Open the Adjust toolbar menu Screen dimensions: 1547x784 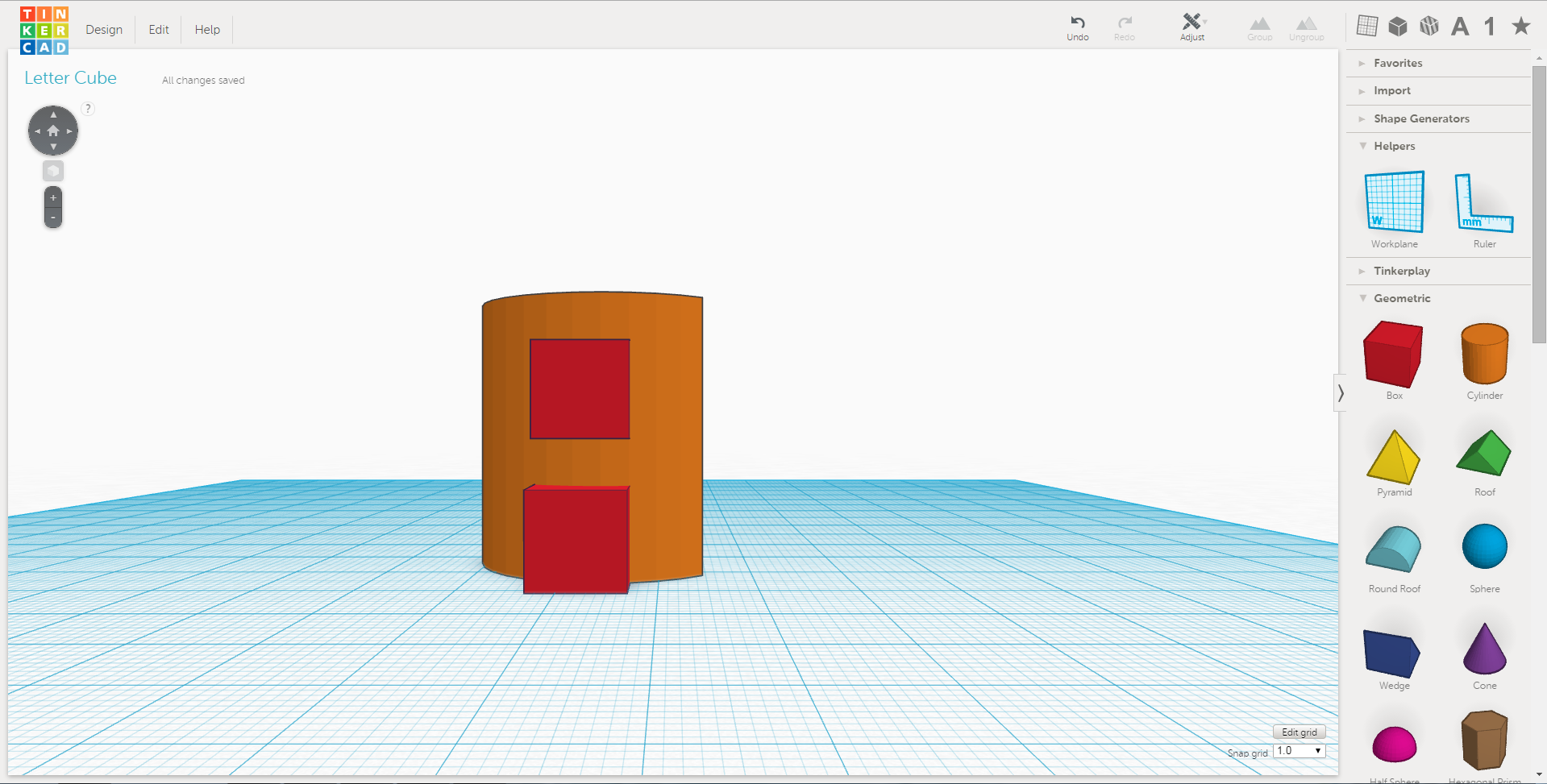point(1191,26)
